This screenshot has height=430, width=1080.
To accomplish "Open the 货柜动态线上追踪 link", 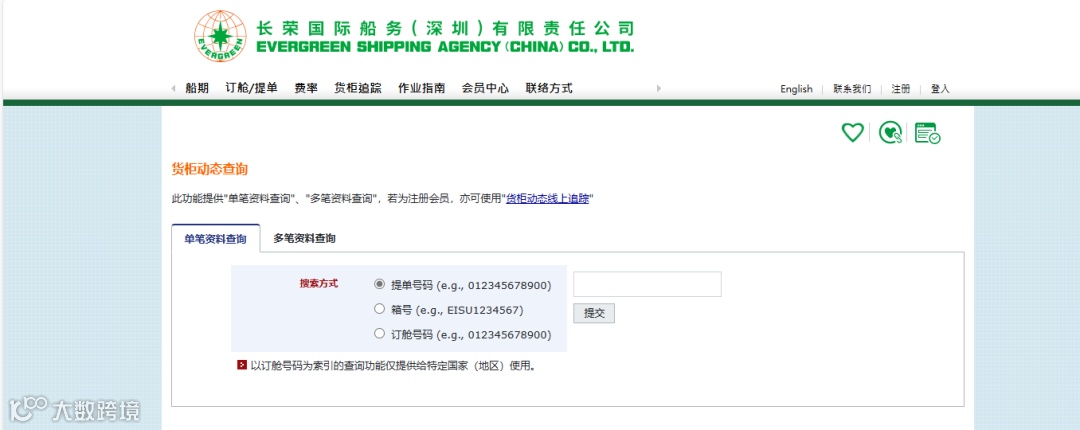I will 548,199.
